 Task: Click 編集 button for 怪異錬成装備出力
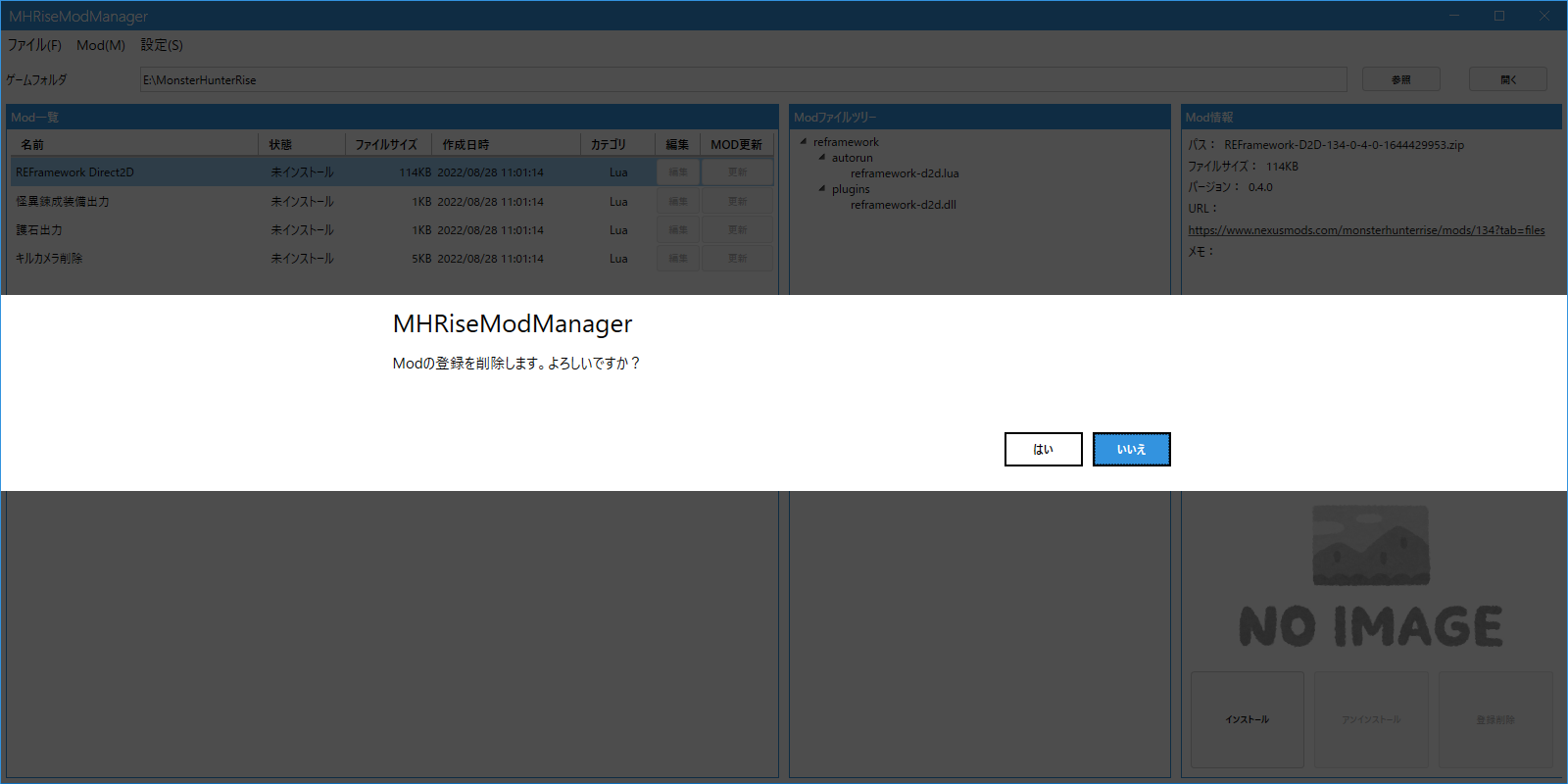(678, 201)
